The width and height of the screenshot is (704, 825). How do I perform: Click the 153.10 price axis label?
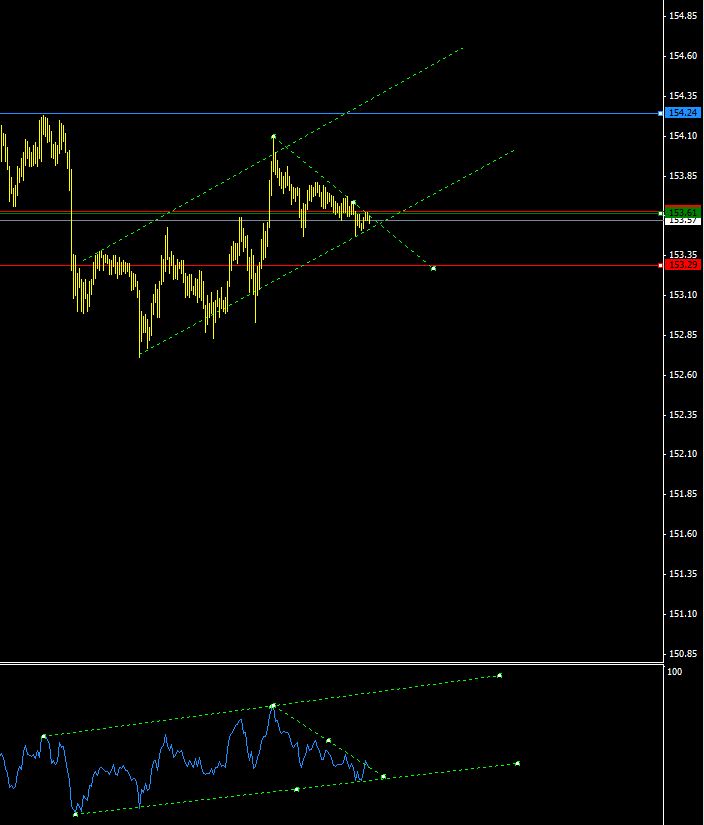tap(683, 295)
